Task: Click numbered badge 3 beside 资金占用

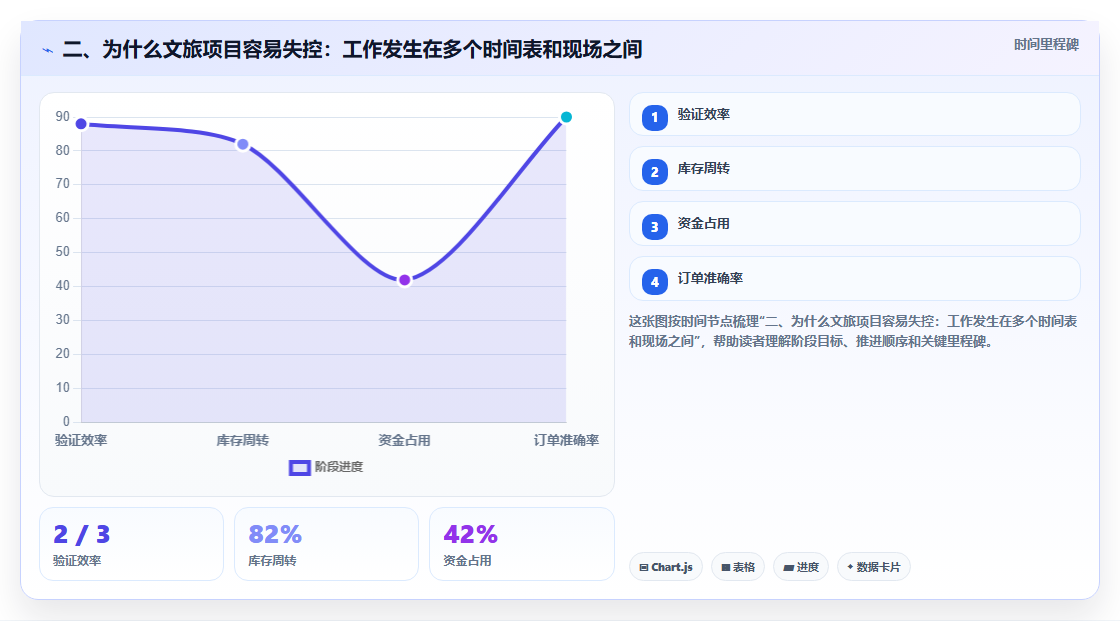Action: (x=654, y=227)
